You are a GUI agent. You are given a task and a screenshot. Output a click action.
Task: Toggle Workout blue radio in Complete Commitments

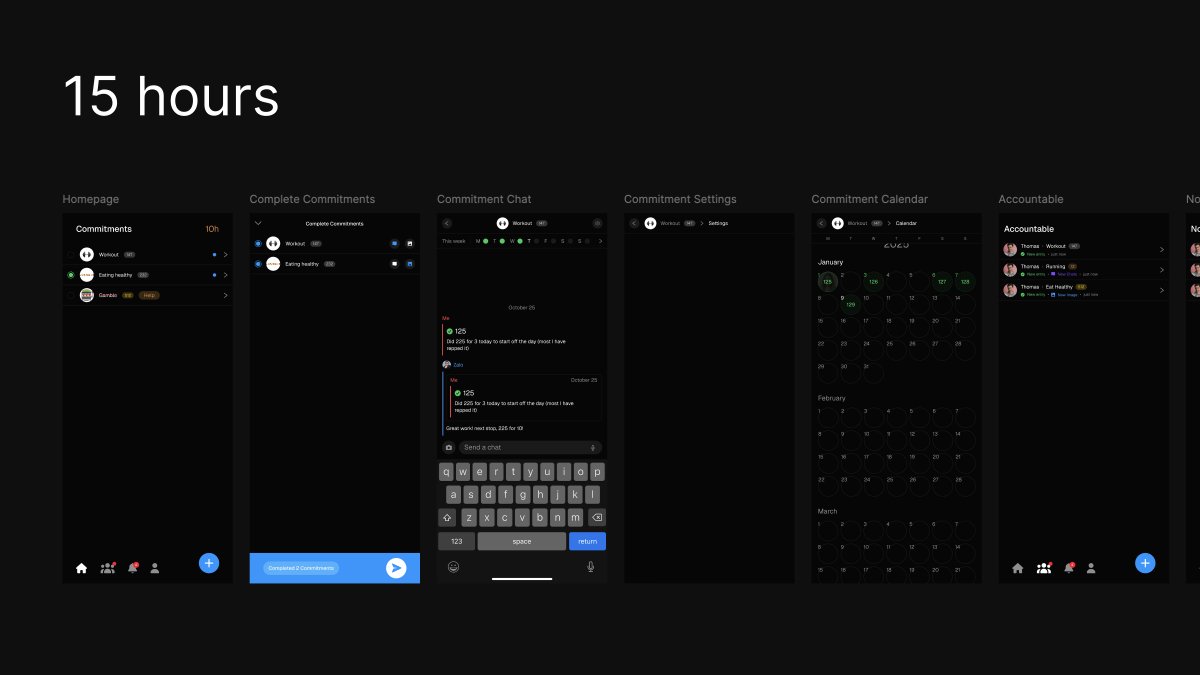tap(258, 244)
